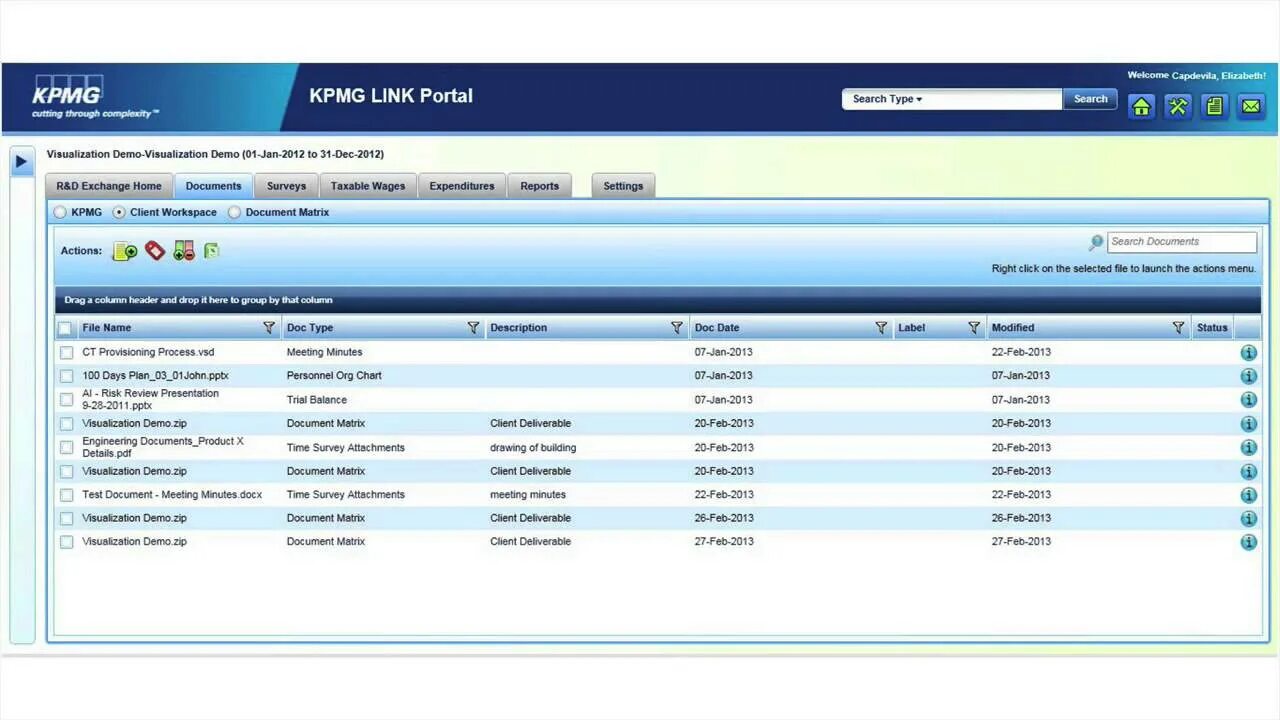
Task: Click the 'Trial Balance' doc type cell
Action: pos(317,400)
